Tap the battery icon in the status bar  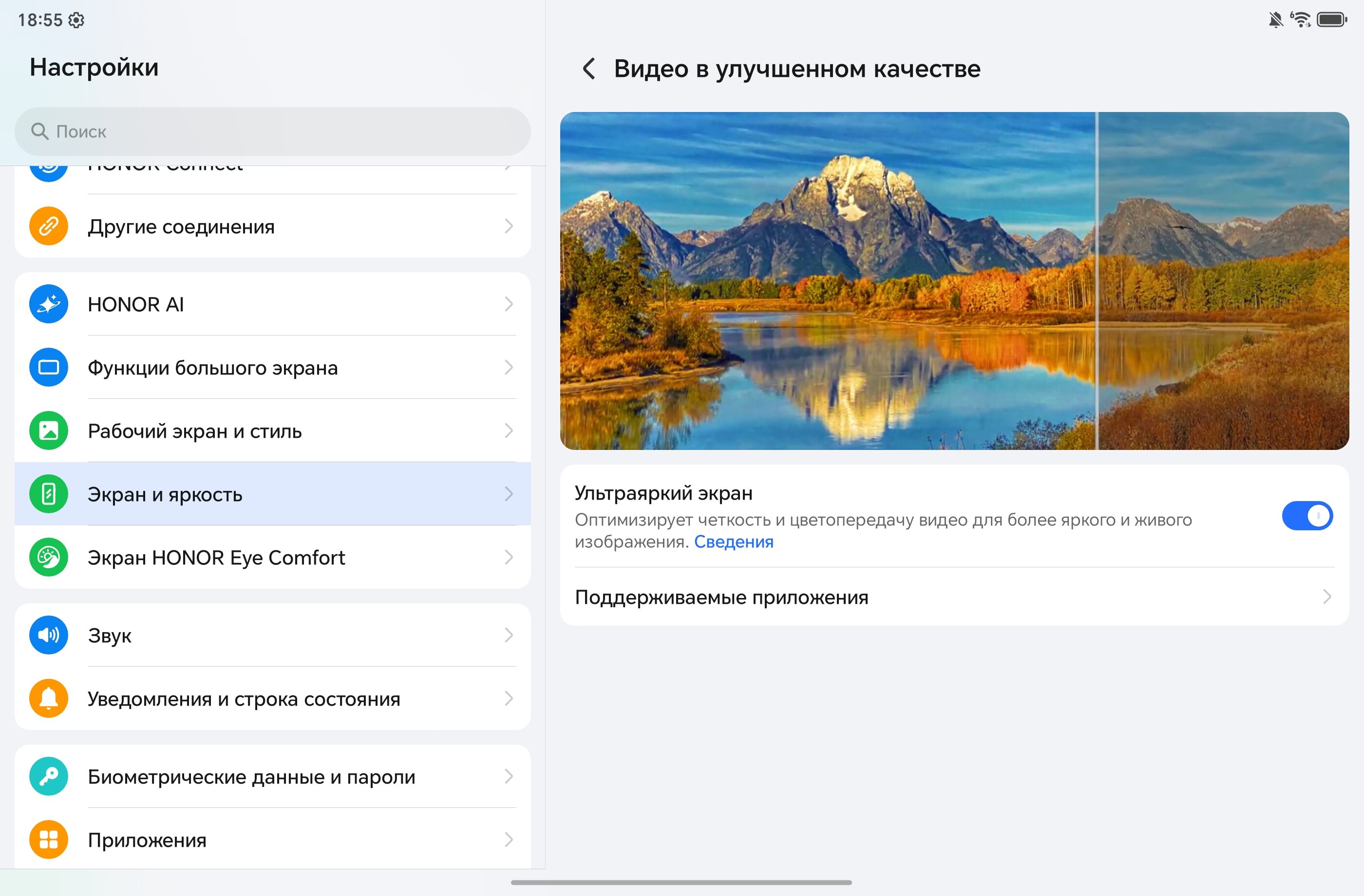[1332, 20]
